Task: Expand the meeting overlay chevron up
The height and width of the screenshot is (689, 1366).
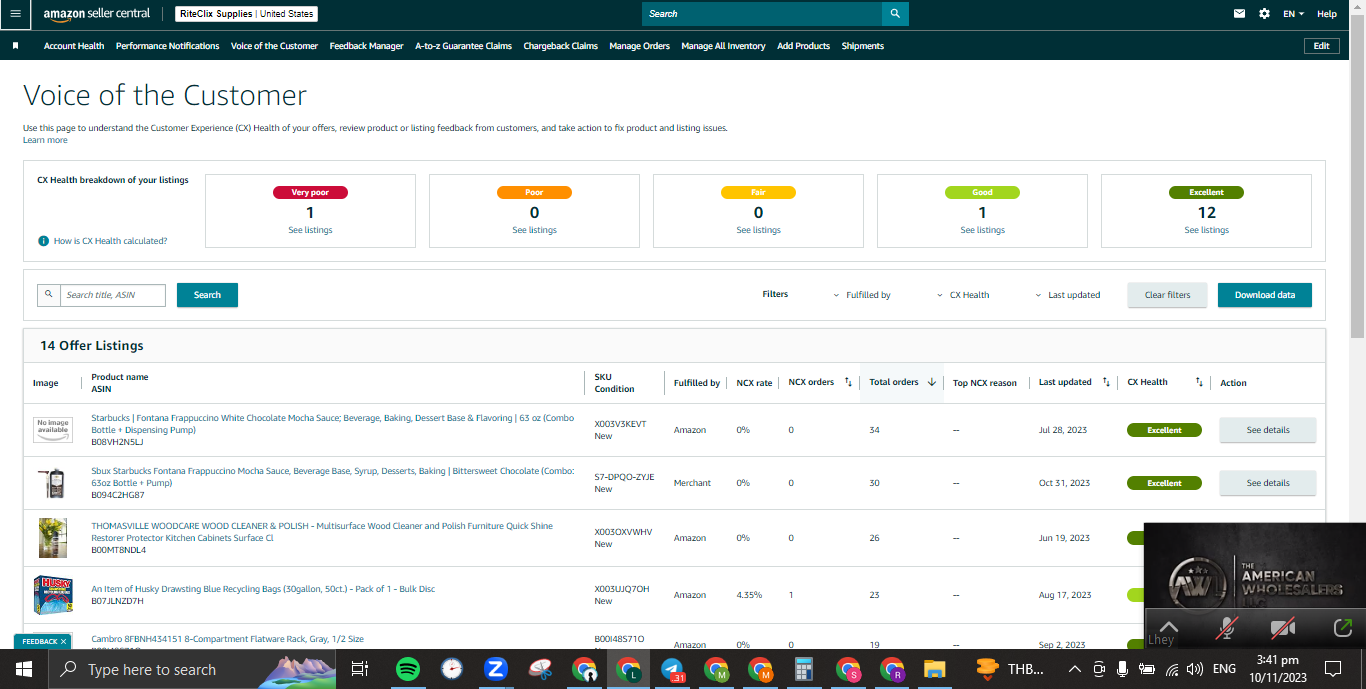Action: 1168,626
